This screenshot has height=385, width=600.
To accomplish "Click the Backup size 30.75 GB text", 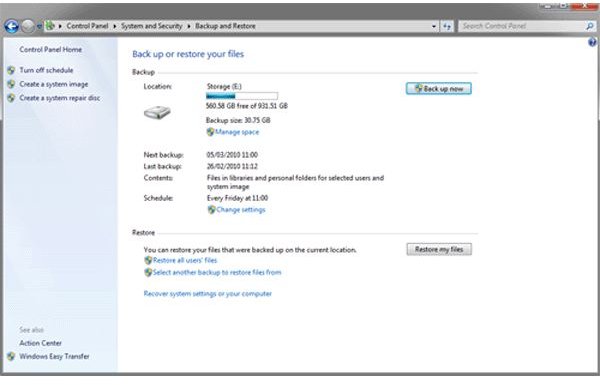I will pos(238,120).
